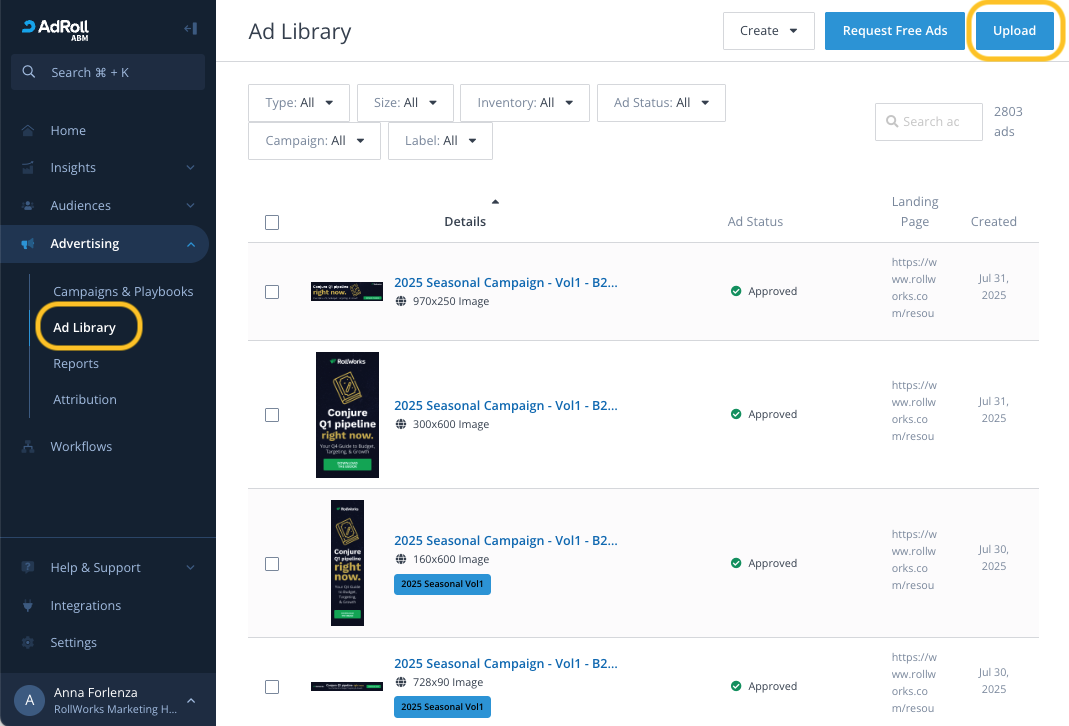Click the Upload button
This screenshot has height=726, width=1069.
pos(1014,31)
